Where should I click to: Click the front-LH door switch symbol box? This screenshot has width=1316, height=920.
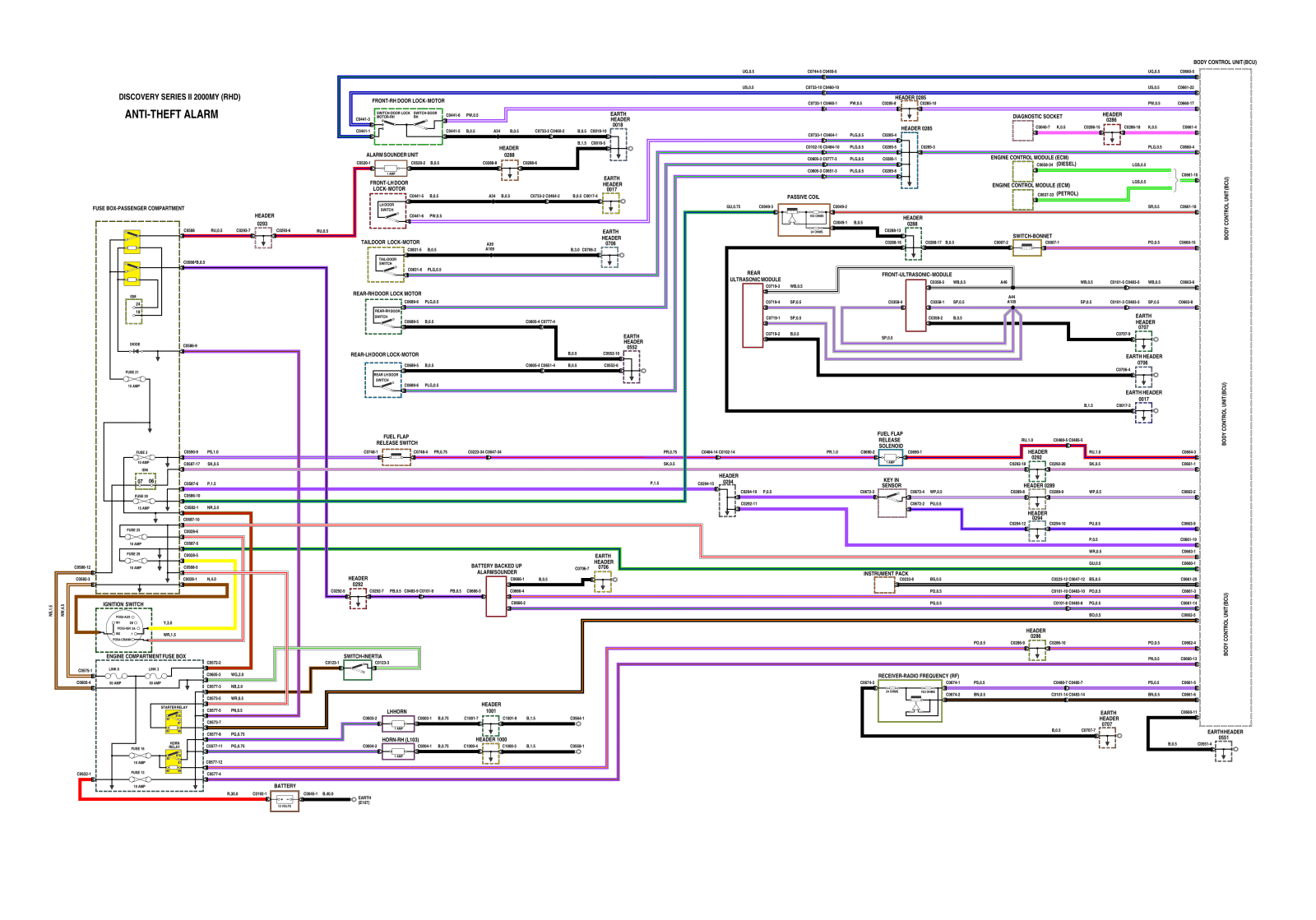(x=388, y=210)
